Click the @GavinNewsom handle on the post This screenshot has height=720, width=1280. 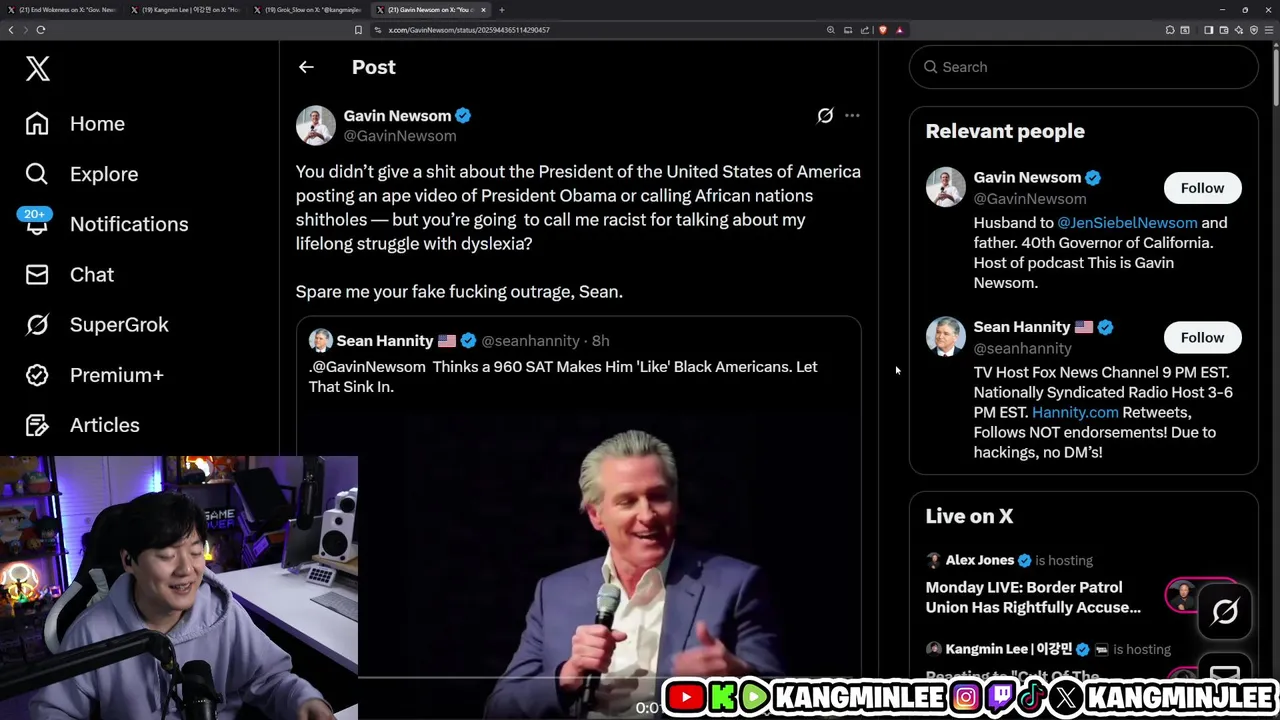click(x=400, y=136)
